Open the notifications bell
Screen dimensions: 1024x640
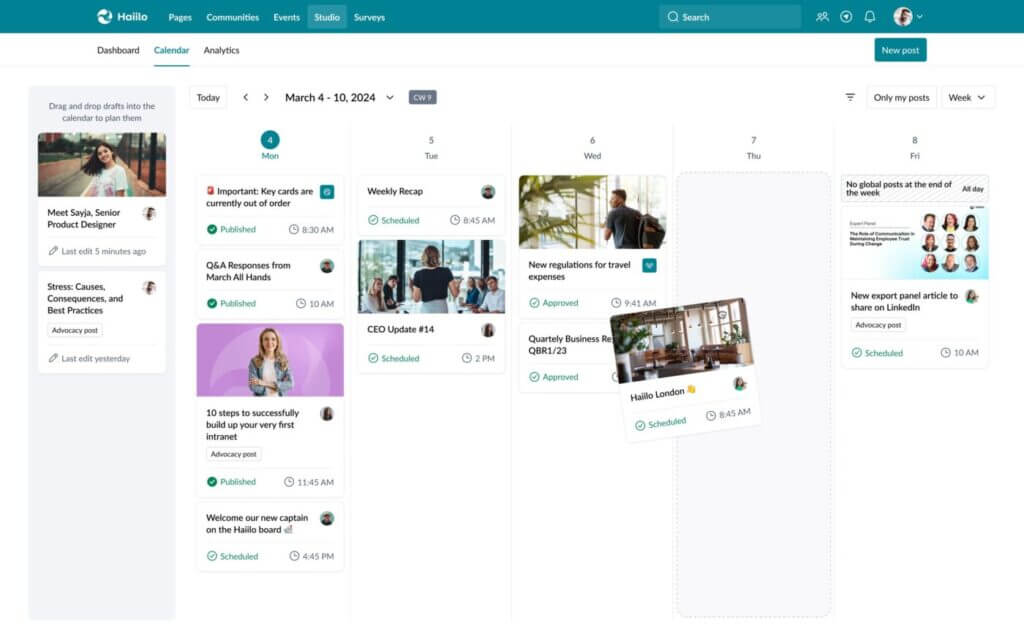[870, 16]
